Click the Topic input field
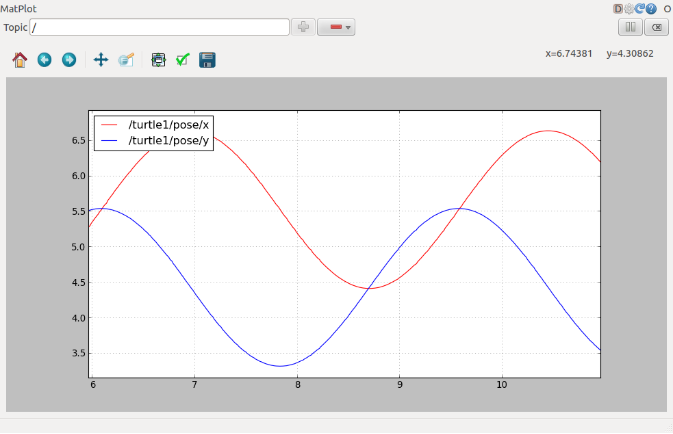The height and width of the screenshot is (434, 673). click(160, 27)
